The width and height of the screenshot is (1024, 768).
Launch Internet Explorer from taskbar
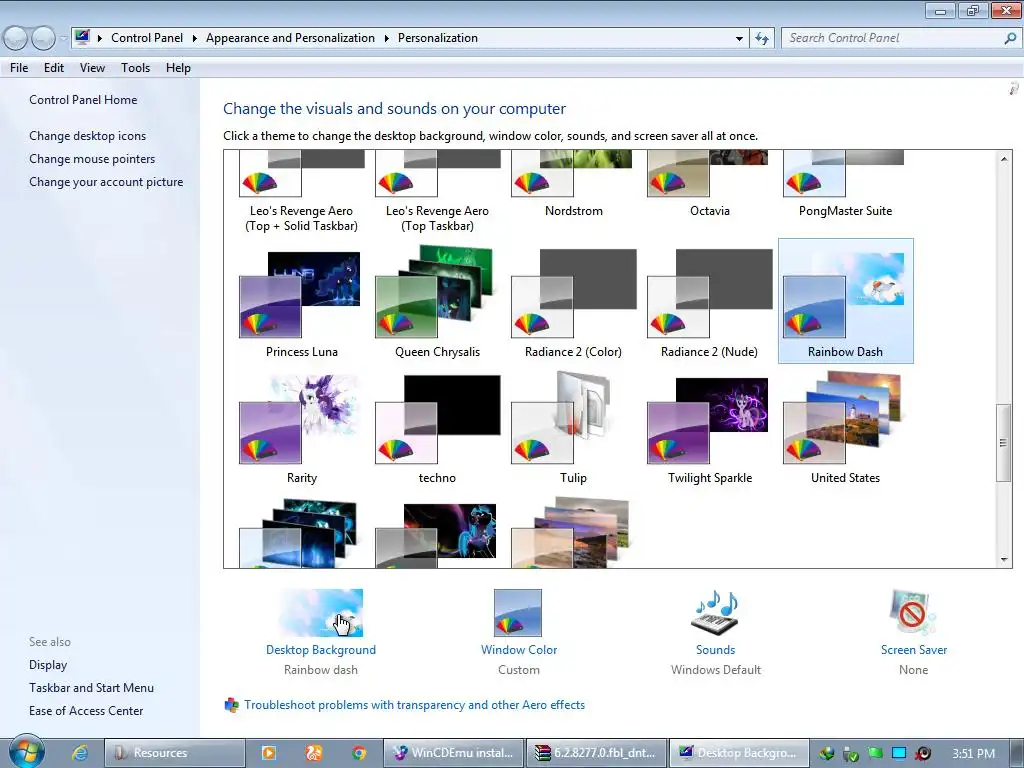80,753
